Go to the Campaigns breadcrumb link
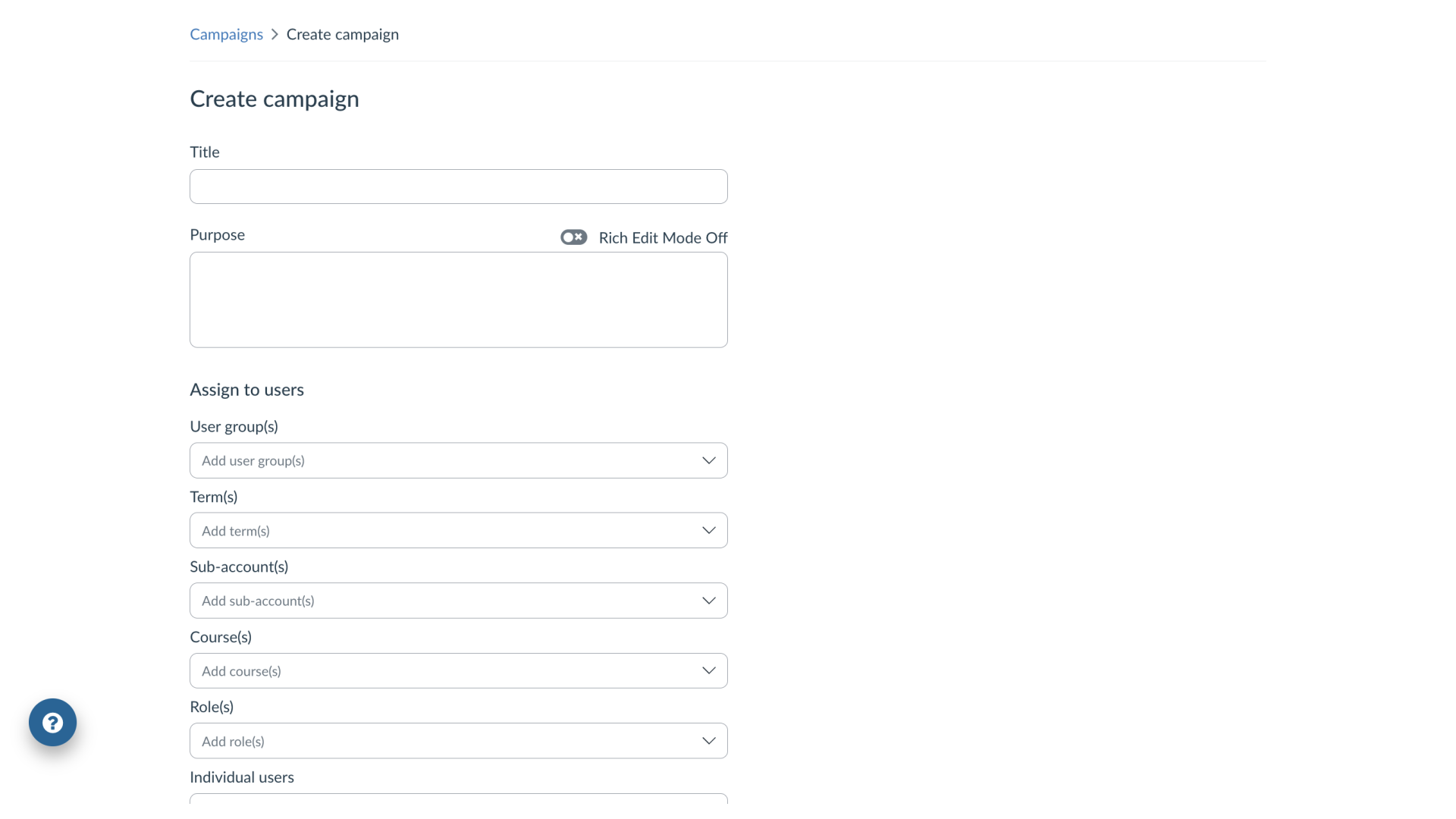Viewport: 1456px width, 819px height. tap(226, 34)
